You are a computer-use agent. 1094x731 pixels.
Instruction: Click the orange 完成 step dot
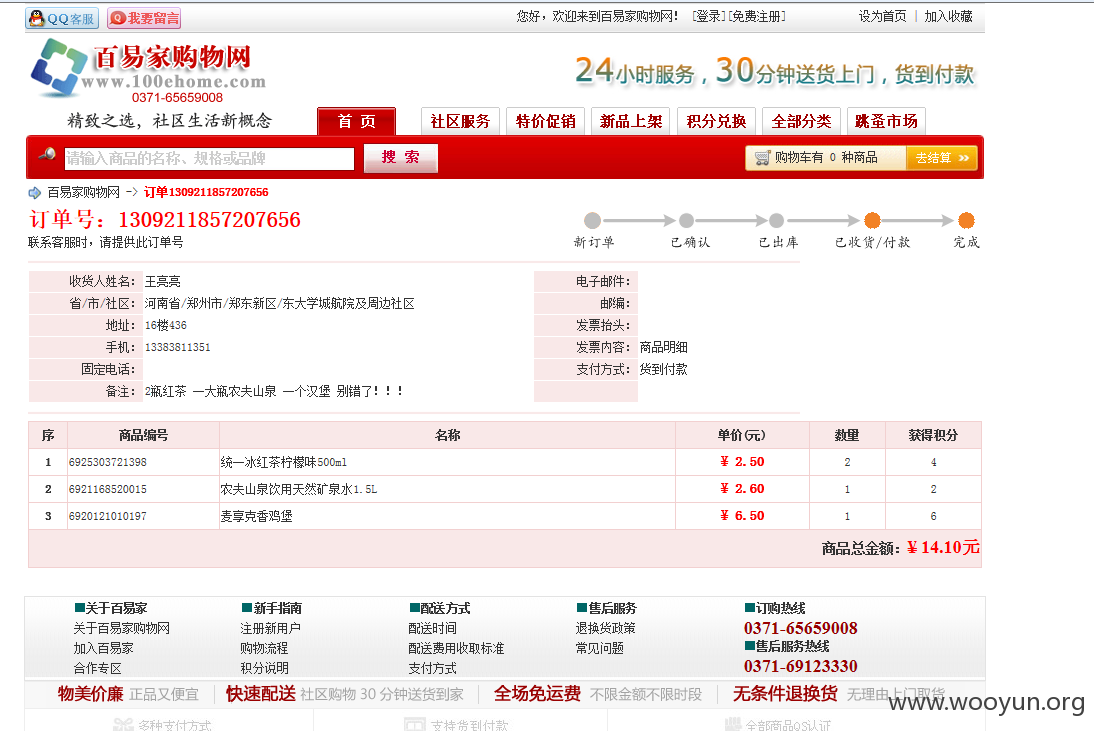966,220
